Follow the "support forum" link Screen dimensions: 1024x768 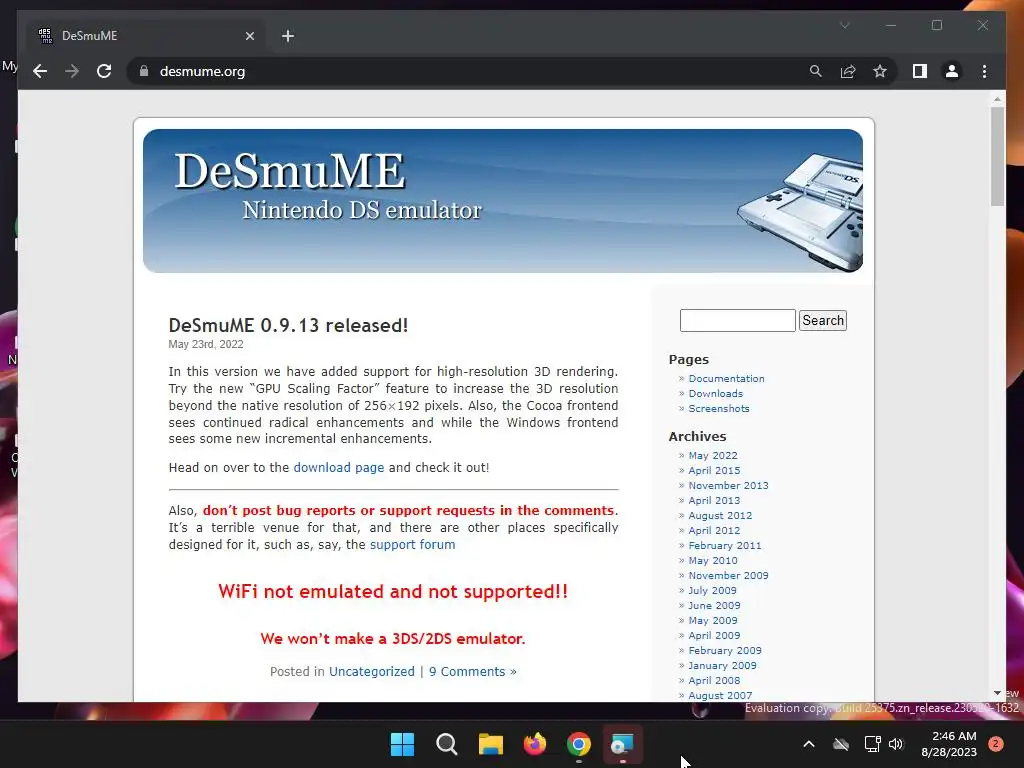[x=412, y=545]
